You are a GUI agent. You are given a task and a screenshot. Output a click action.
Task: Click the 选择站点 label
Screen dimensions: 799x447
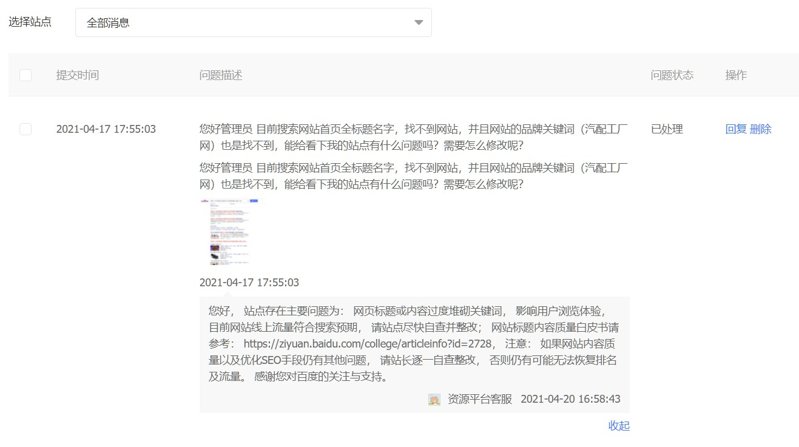point(30,22)
